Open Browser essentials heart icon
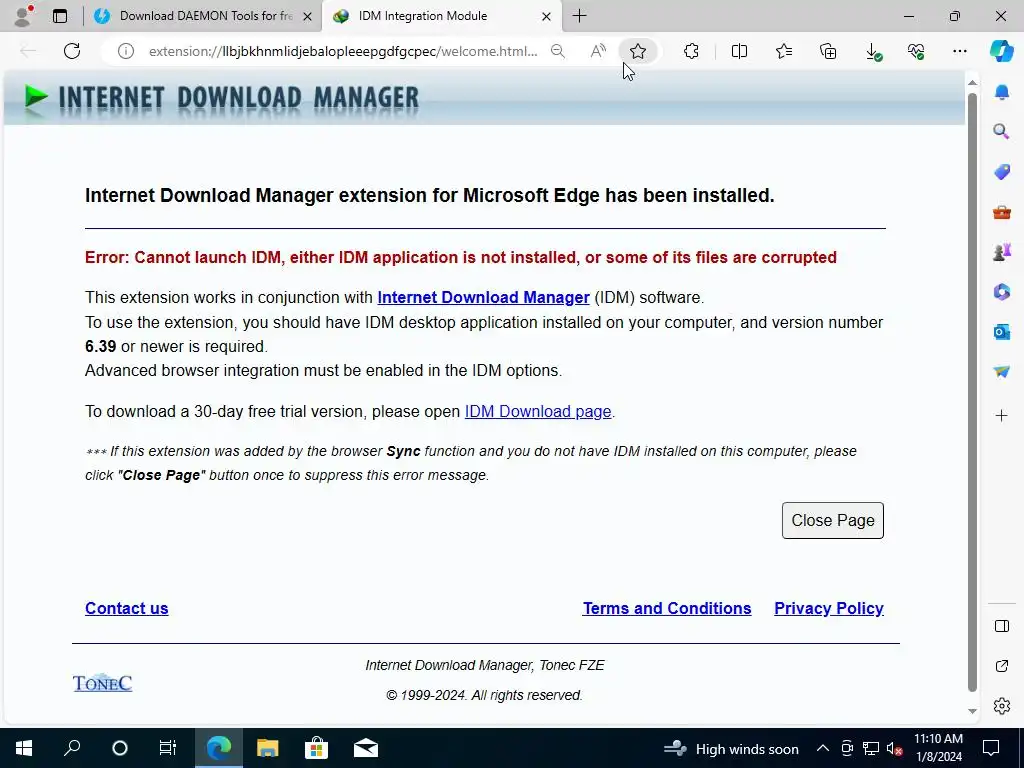The image size is (1024, 768). point(916,51)
